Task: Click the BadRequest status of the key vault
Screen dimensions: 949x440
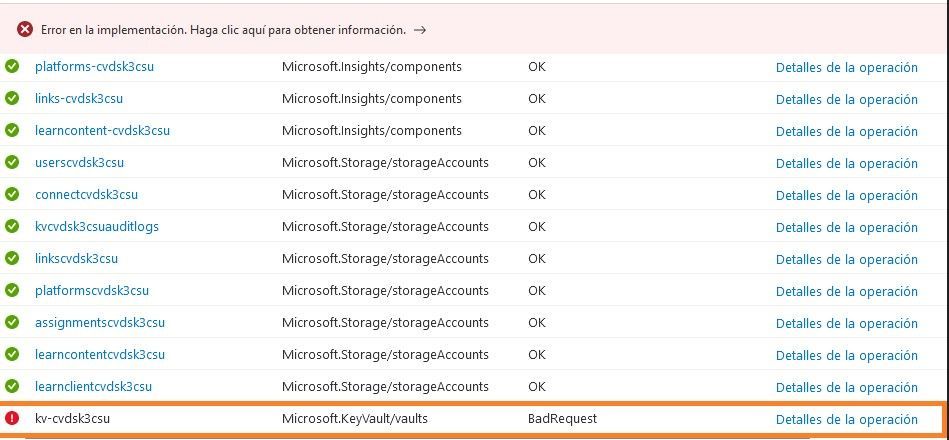Action: pos(562,419)
